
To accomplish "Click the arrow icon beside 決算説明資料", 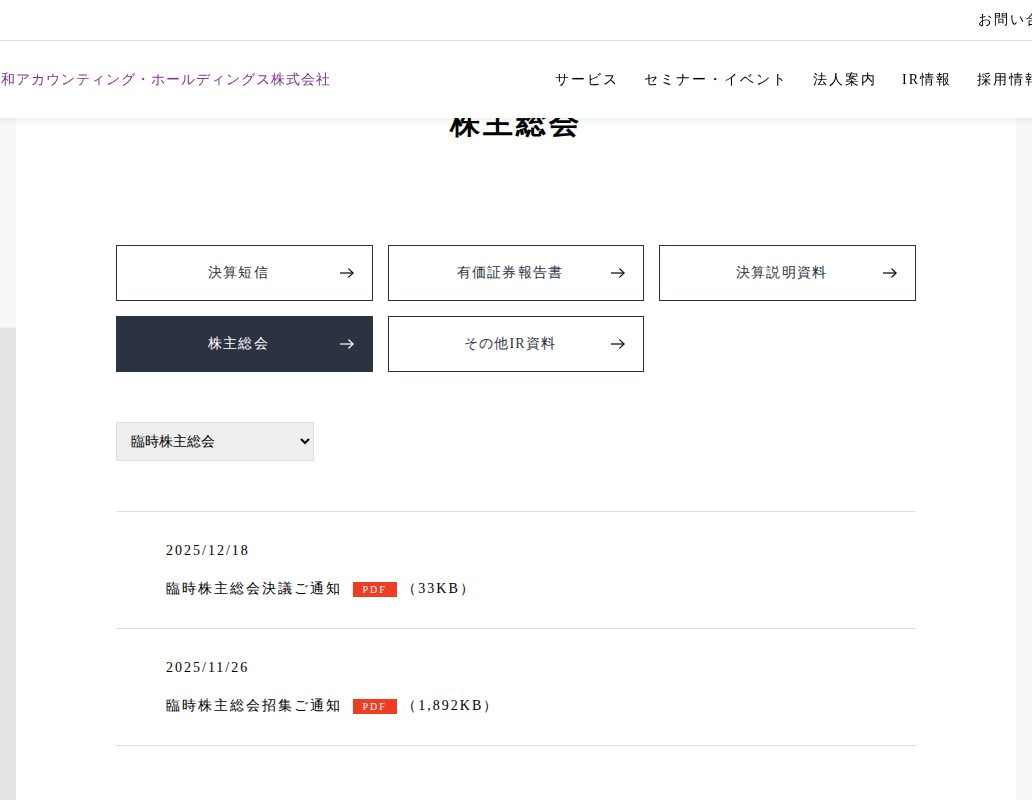I will pos(890,273).
